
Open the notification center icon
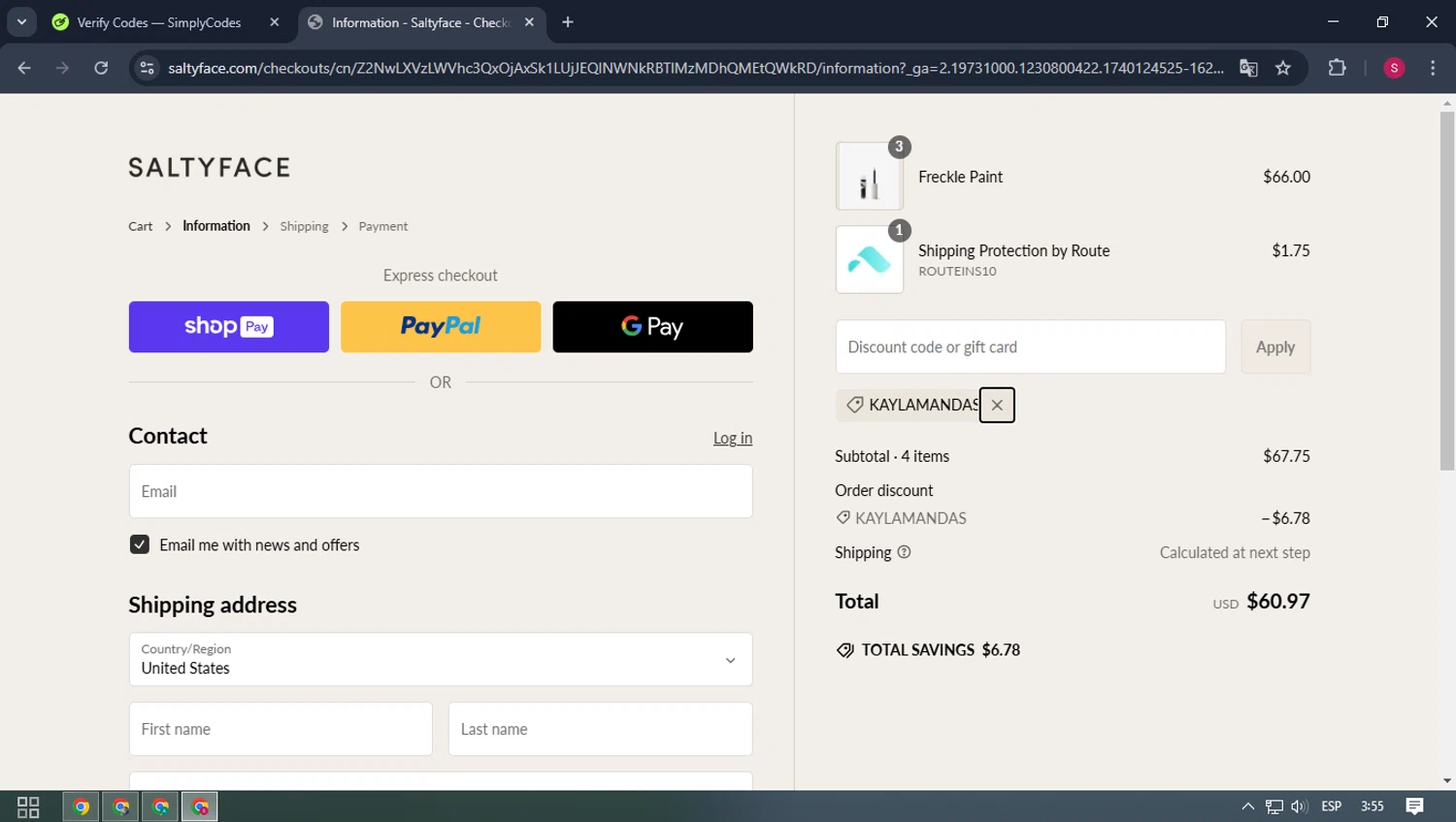coord(1414,806)
